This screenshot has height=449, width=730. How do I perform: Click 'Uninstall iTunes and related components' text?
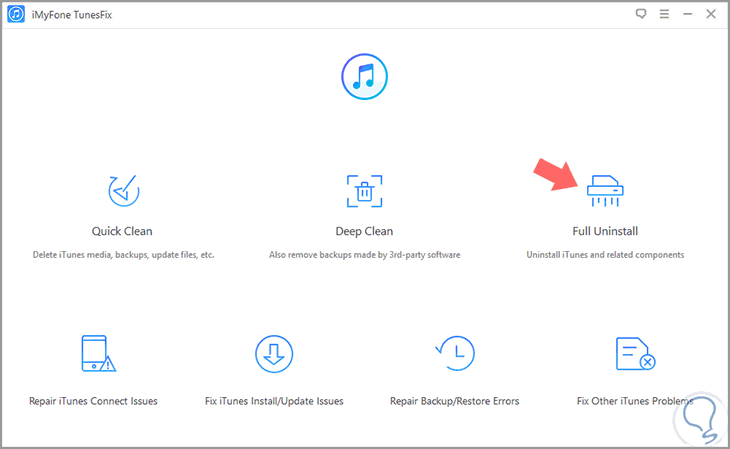tap(605, 255)
